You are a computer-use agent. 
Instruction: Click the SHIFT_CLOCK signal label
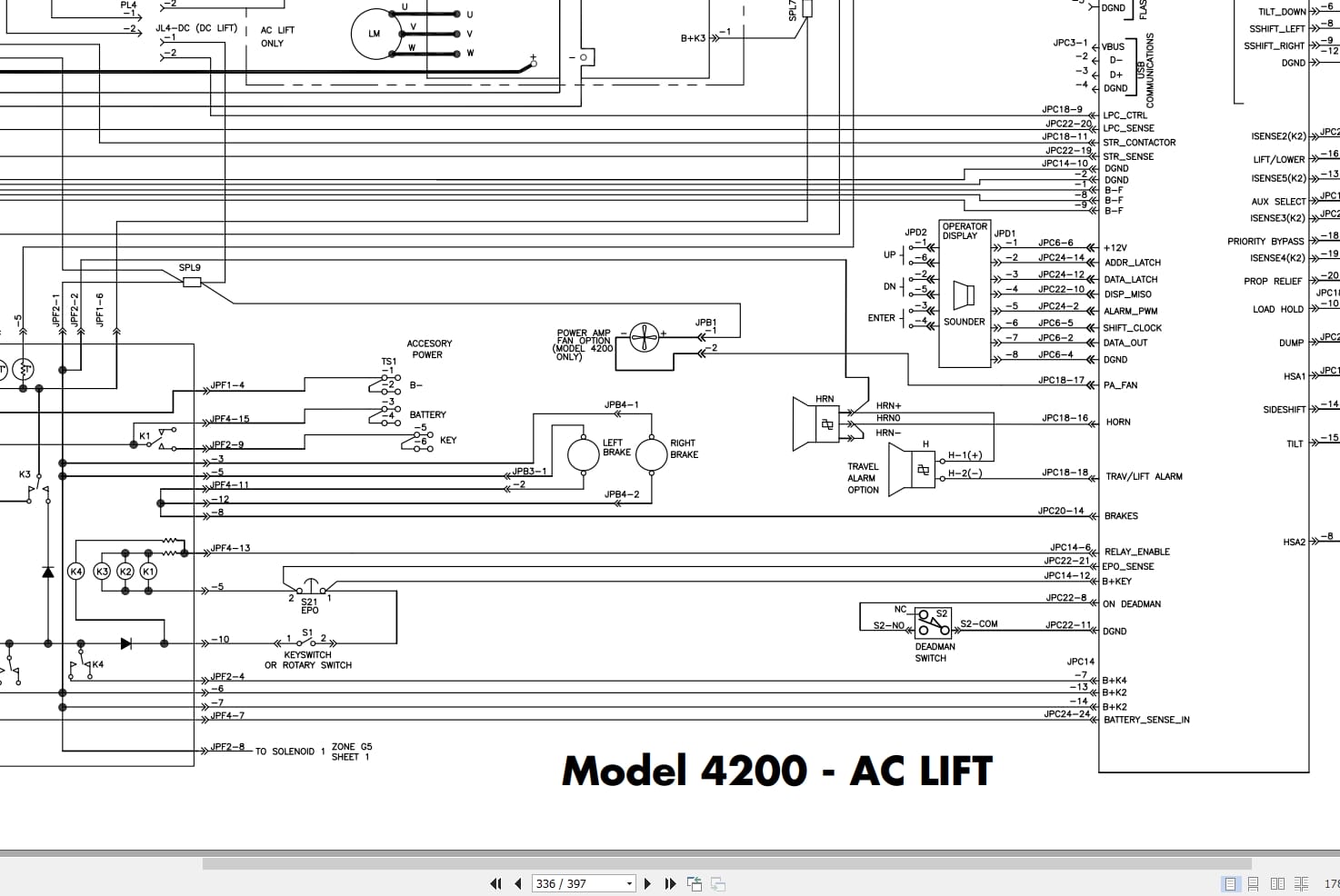click(1133, 328)
